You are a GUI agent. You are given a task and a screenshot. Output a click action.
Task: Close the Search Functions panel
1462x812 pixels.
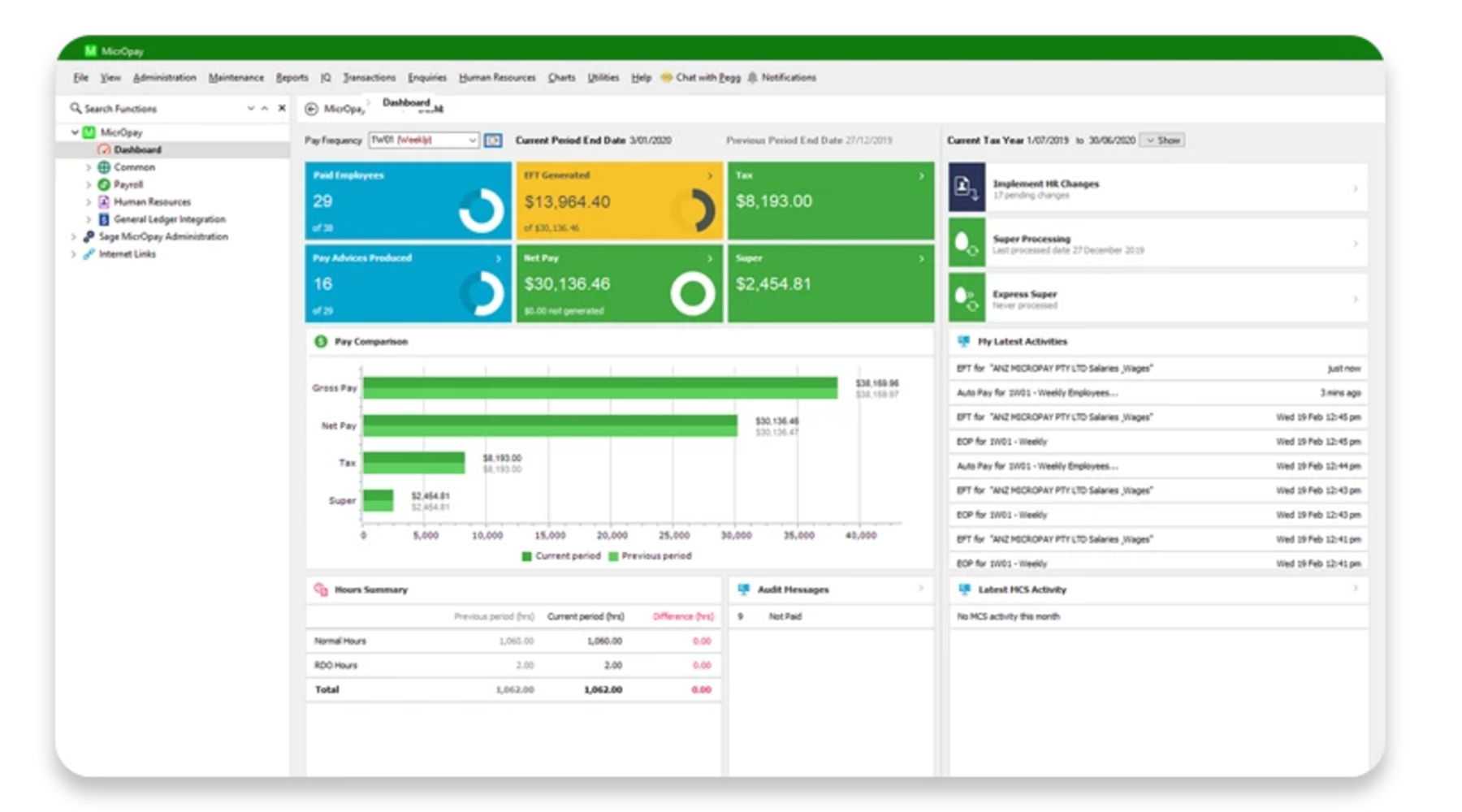click(282, 108)
